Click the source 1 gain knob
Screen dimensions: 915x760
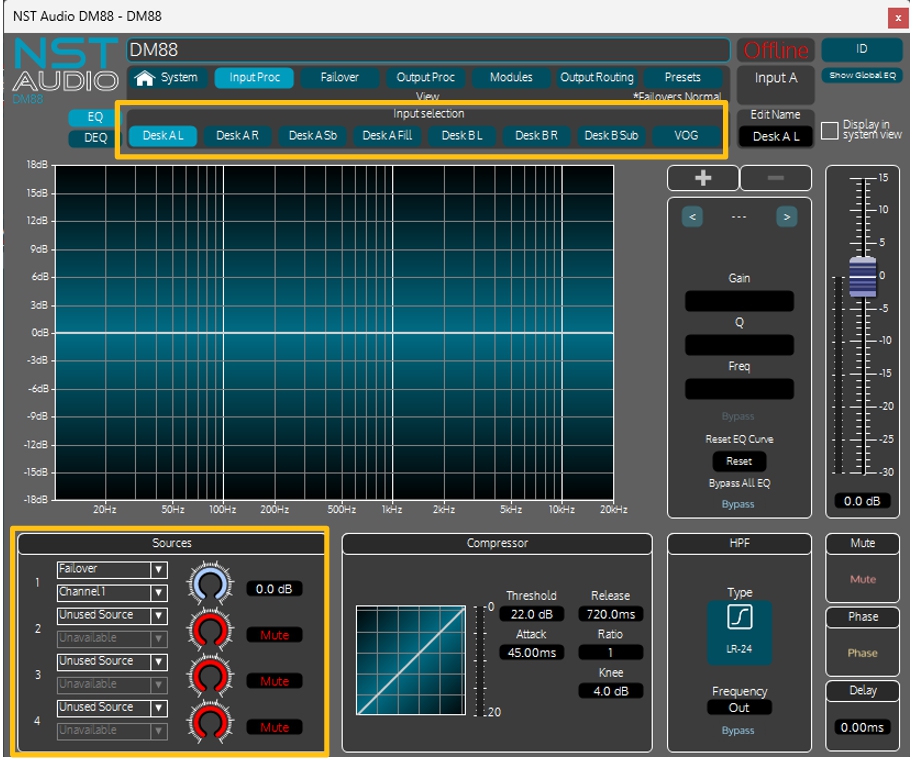(210, 589)
